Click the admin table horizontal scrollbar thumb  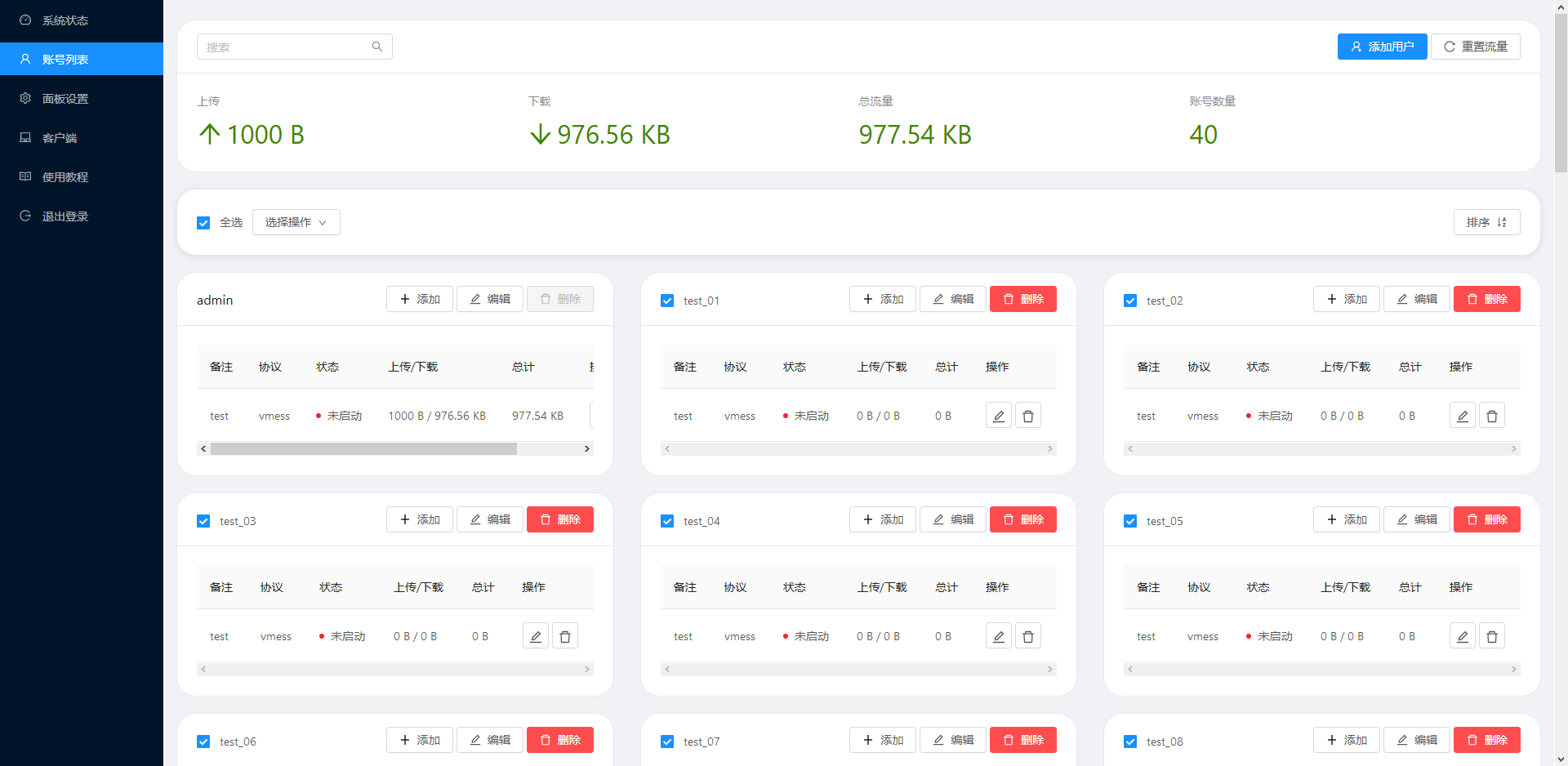click(363, 448)
